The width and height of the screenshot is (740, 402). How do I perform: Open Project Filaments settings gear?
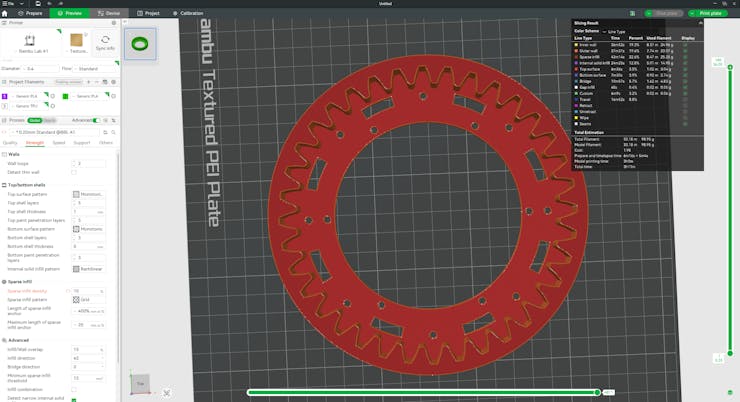114,82
